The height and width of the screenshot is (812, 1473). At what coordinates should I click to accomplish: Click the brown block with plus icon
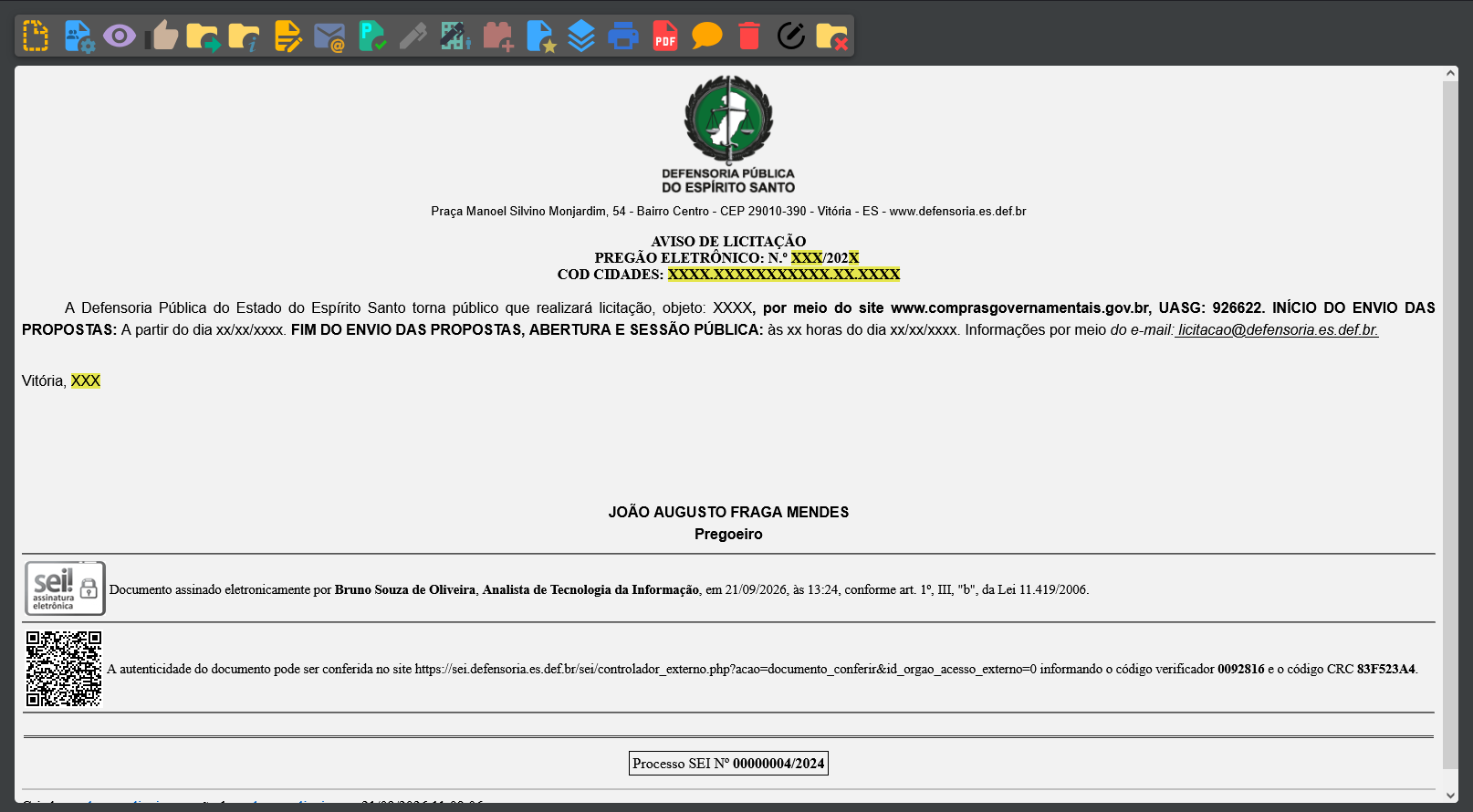[498, 36]
